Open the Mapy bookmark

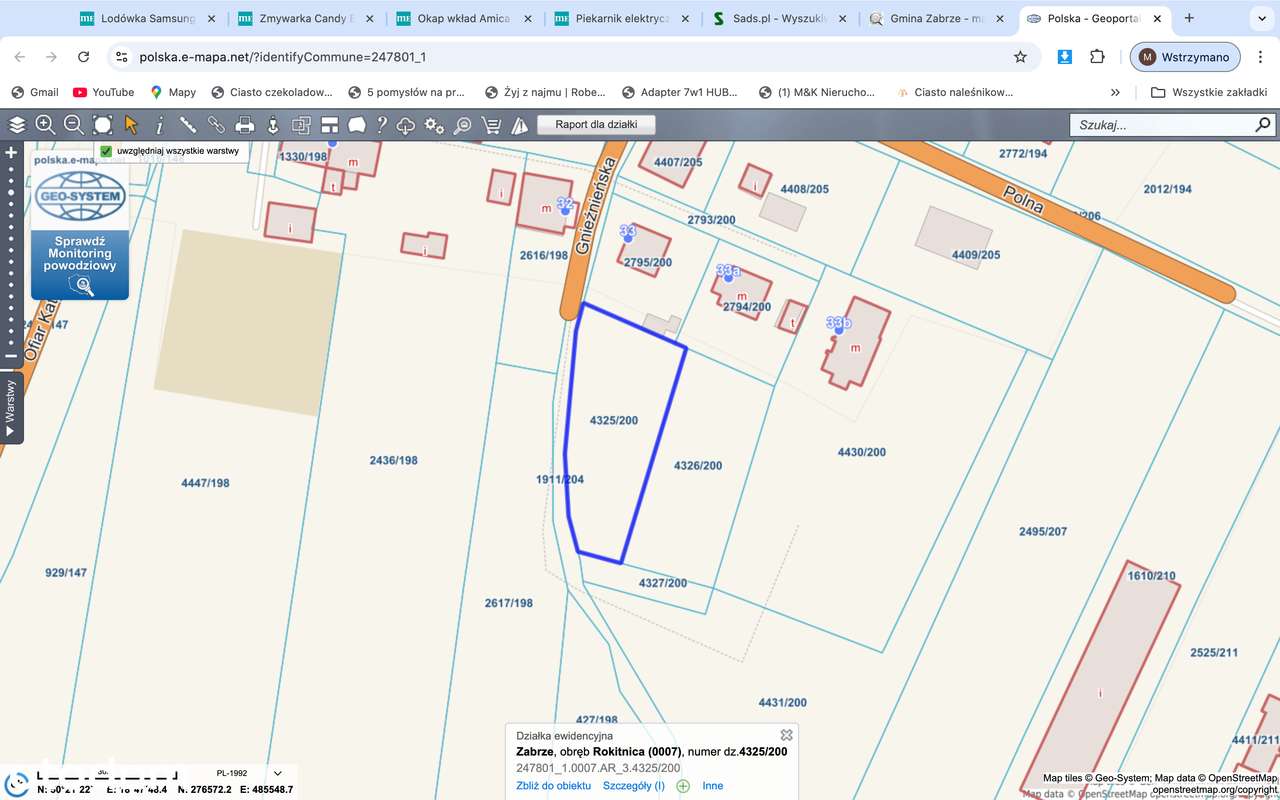click(x=173, y=92)
